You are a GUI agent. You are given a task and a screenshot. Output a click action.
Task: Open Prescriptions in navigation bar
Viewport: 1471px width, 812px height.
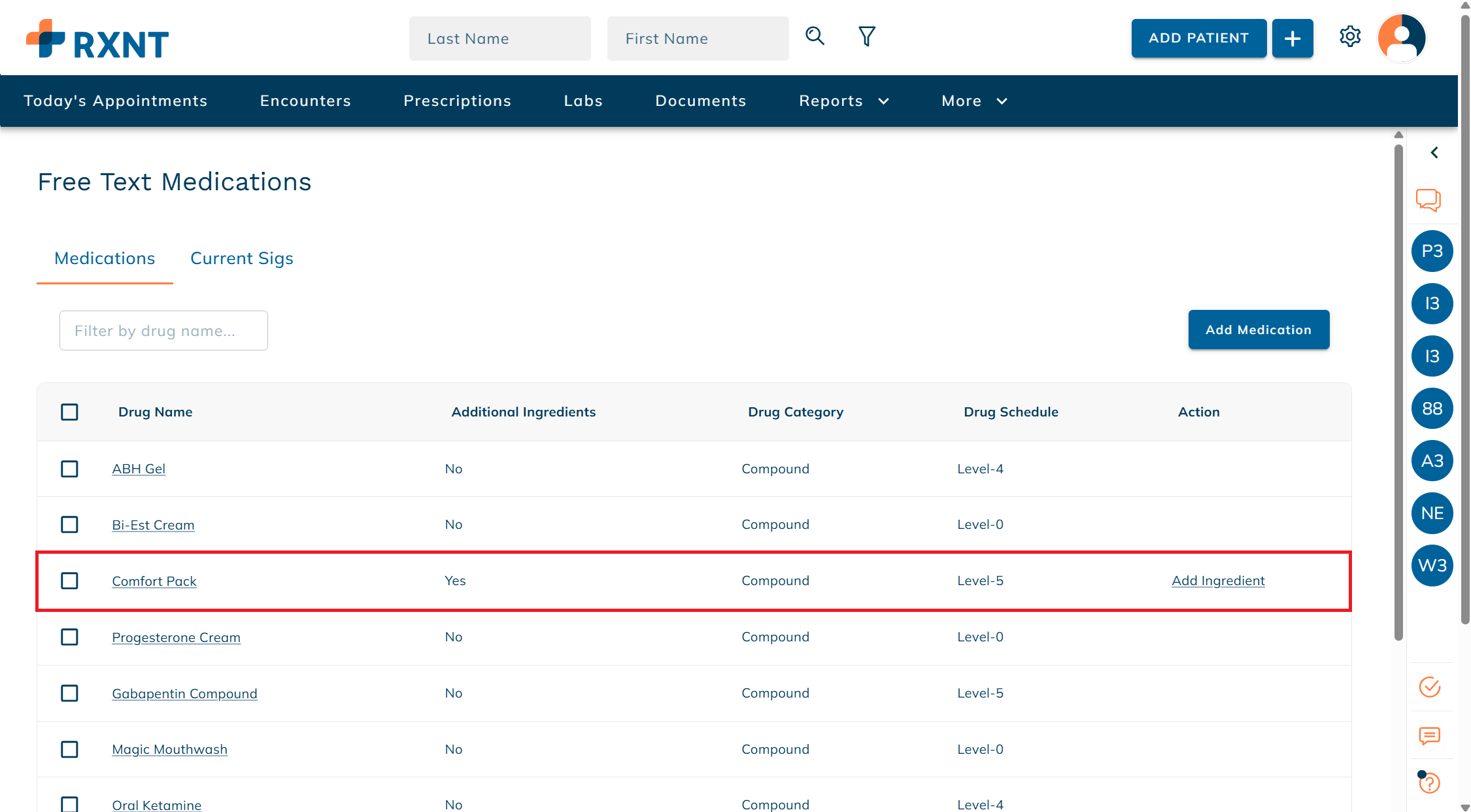pyautogui.click(x=457, y=101)
